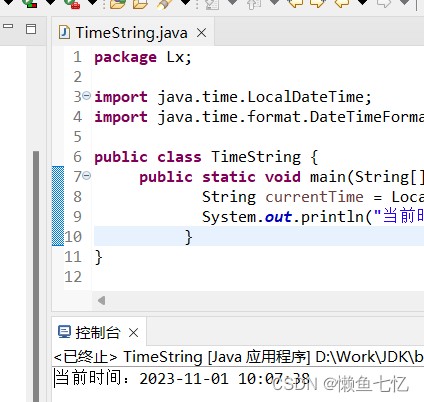Collapse the import block at line 3

click(86, 96)
